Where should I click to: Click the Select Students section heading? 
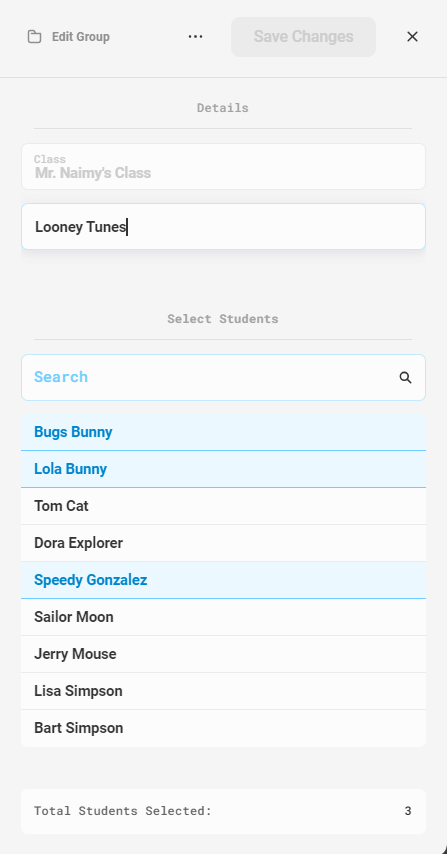tap(223, 319)
